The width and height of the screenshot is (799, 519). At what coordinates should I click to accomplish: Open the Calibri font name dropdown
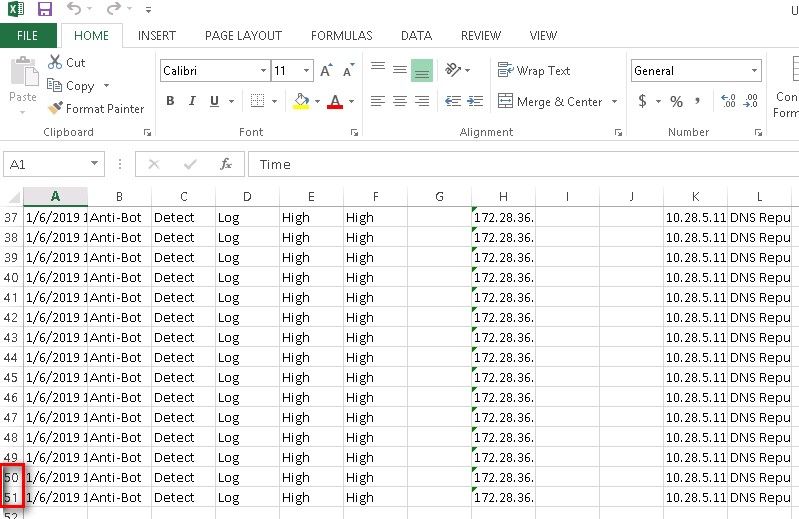pos(263,71)
